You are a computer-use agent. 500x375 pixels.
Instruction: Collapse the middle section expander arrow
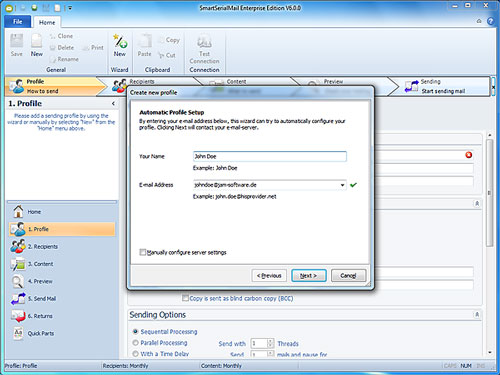477,203
